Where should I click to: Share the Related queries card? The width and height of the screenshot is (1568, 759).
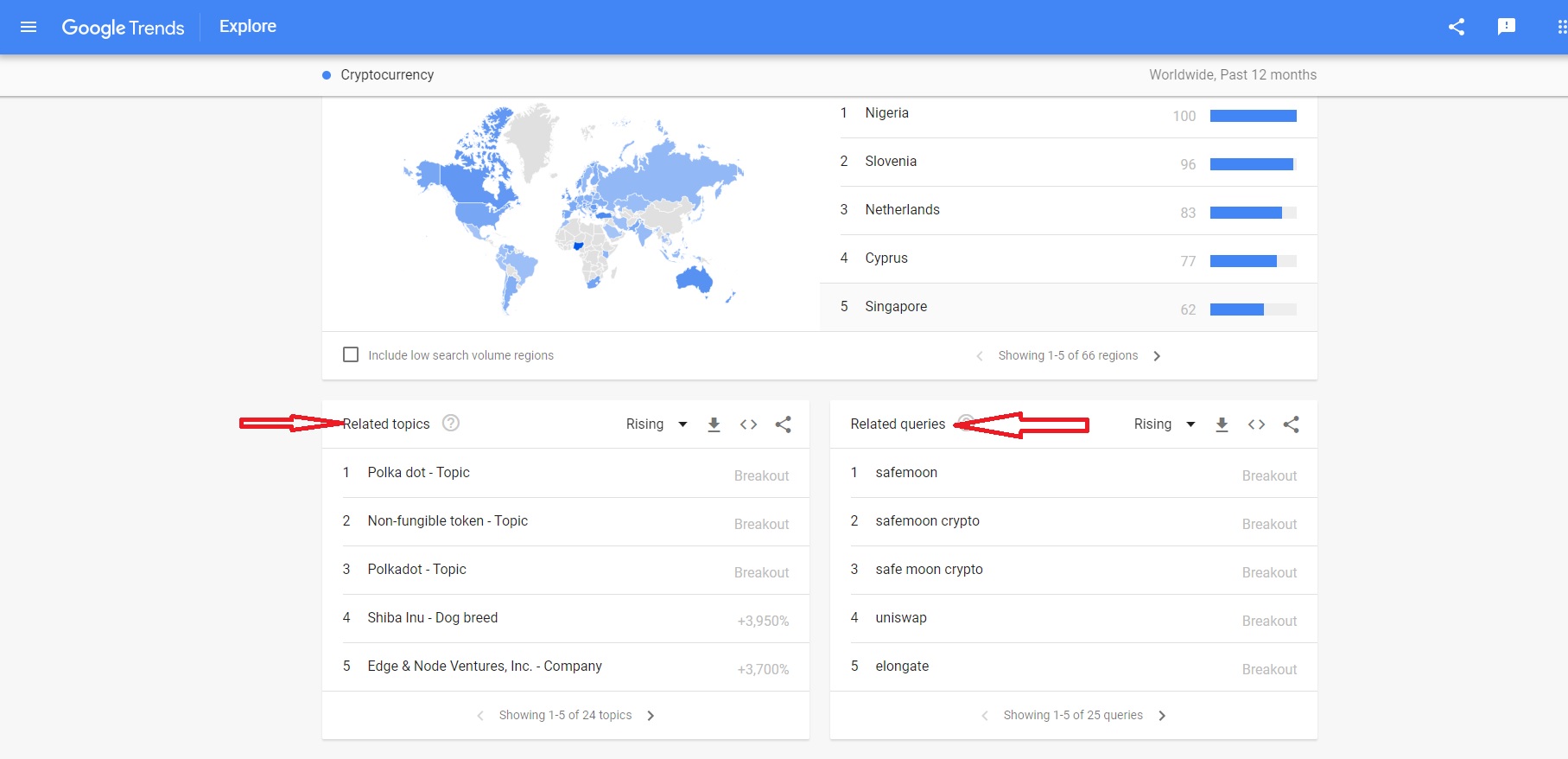coord(1291,424)
